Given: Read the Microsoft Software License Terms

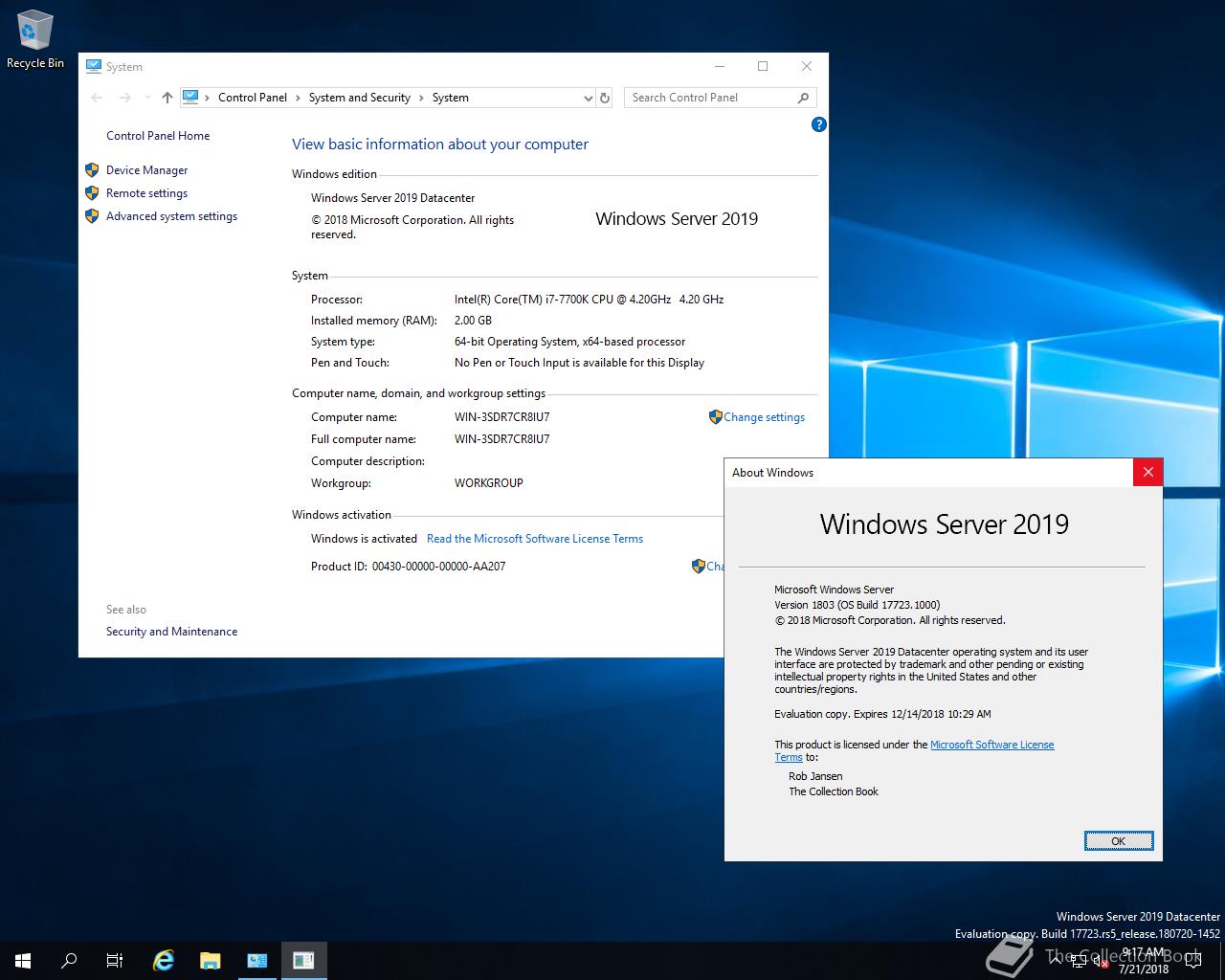Looking at the screenshot, I should (535, 539).
